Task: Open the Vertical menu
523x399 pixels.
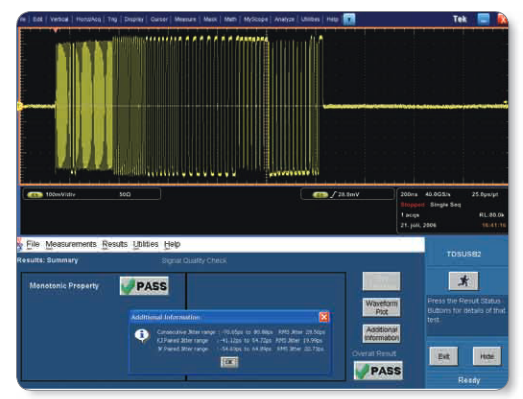Action: [x=59, y=19]
